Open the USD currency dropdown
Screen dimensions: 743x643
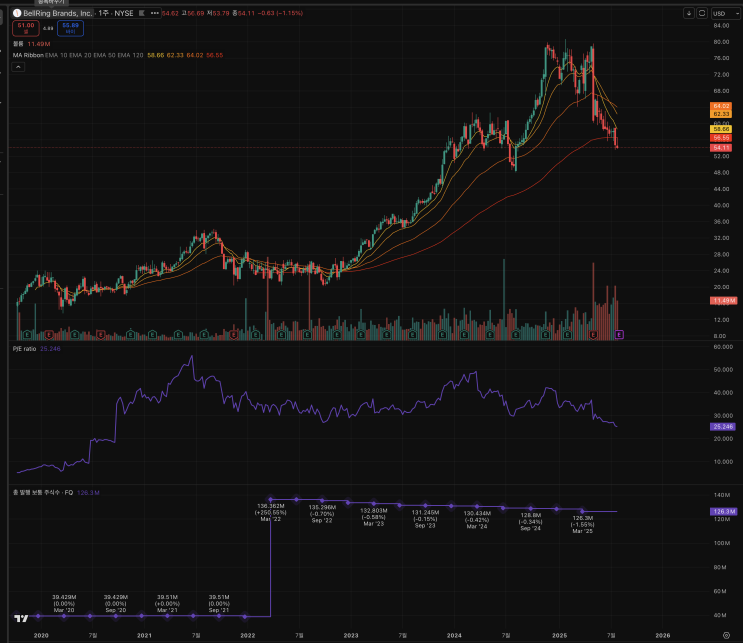click(725, 13)
